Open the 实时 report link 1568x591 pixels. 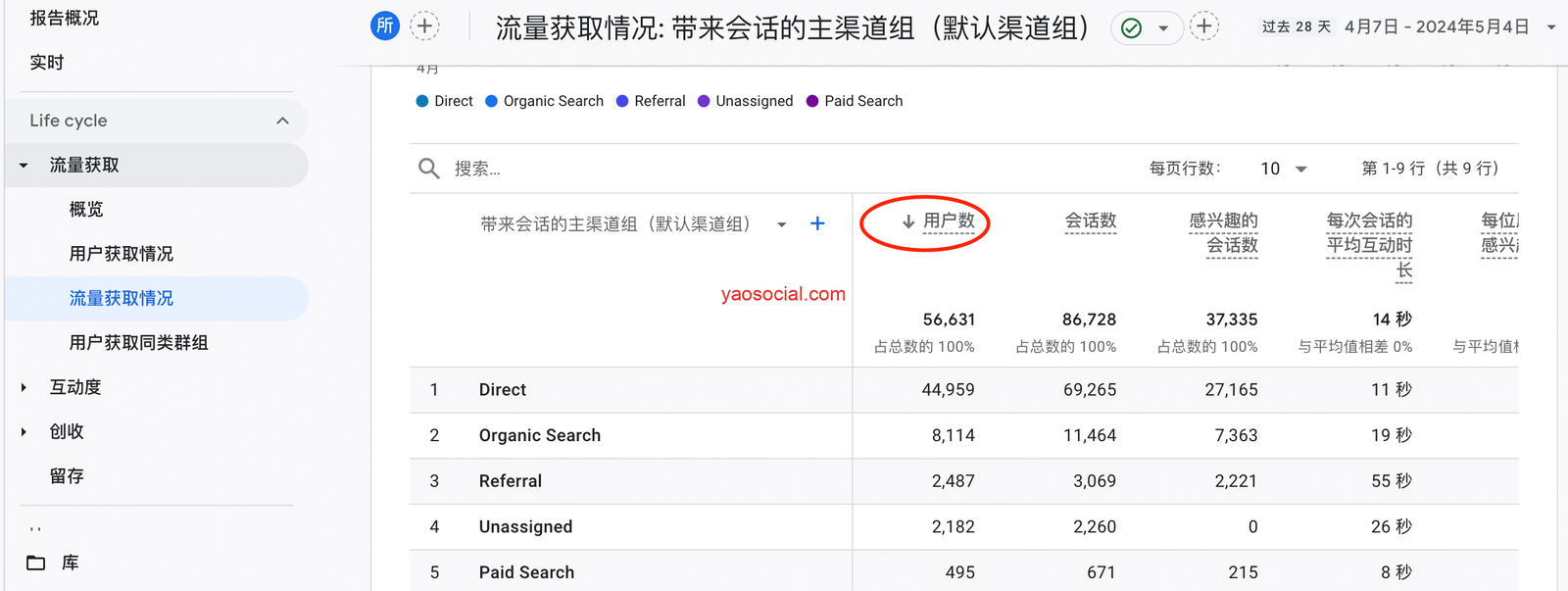[47, 63]
